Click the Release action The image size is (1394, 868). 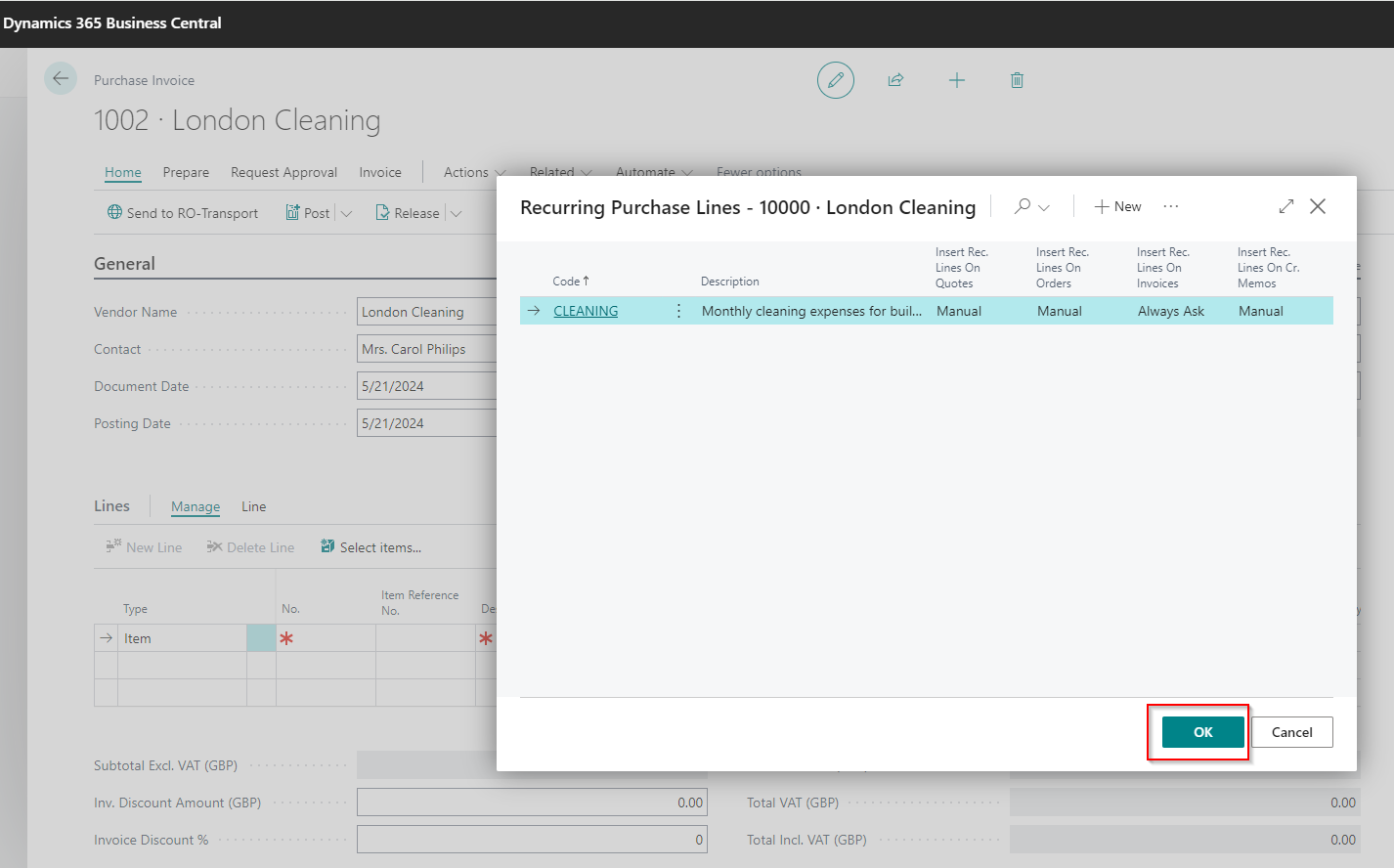pyautogui.click(x=408, y=213)
